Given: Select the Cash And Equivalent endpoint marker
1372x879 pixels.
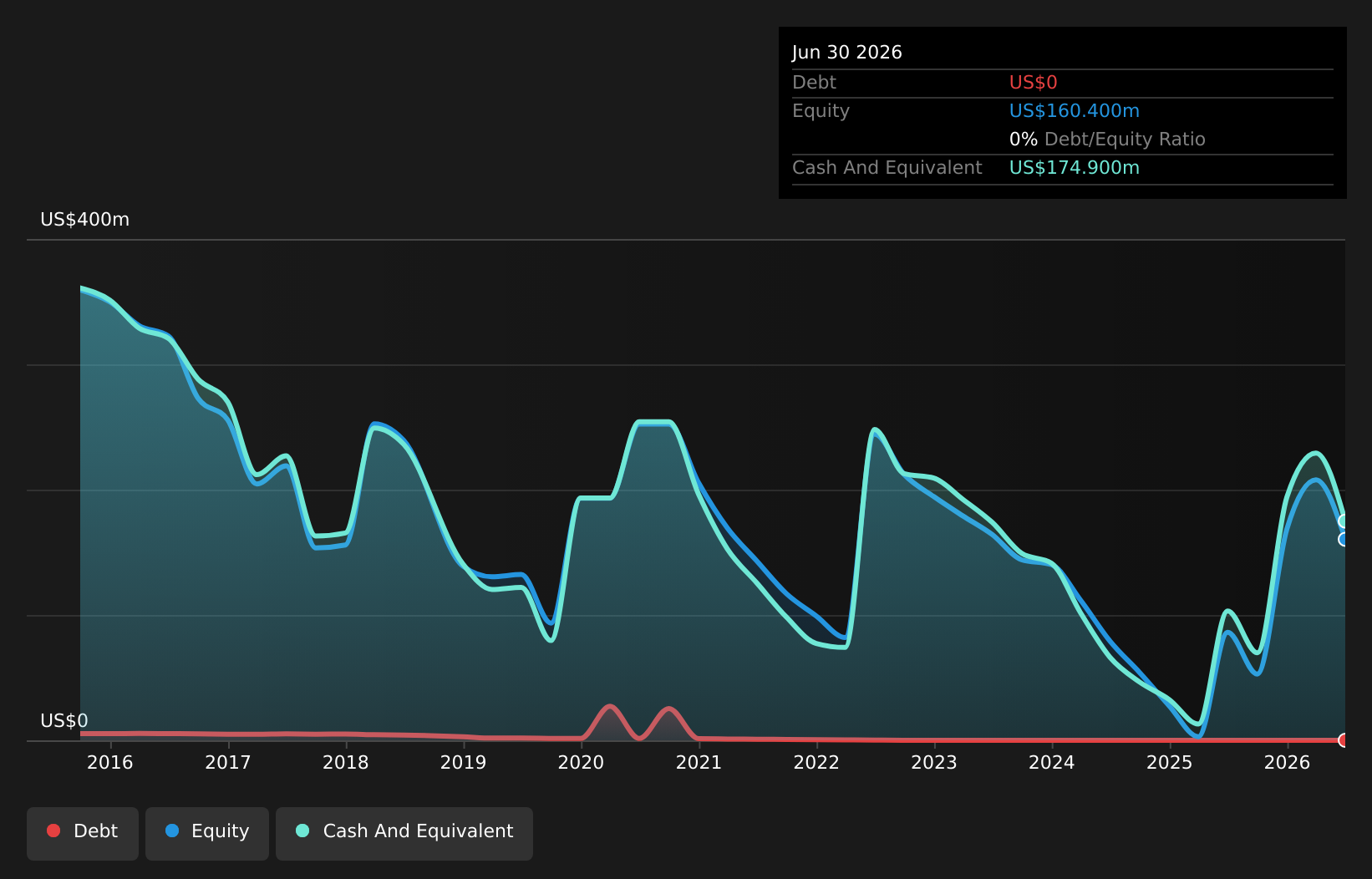Looking at the screenshot, I should coord(1344,521).
